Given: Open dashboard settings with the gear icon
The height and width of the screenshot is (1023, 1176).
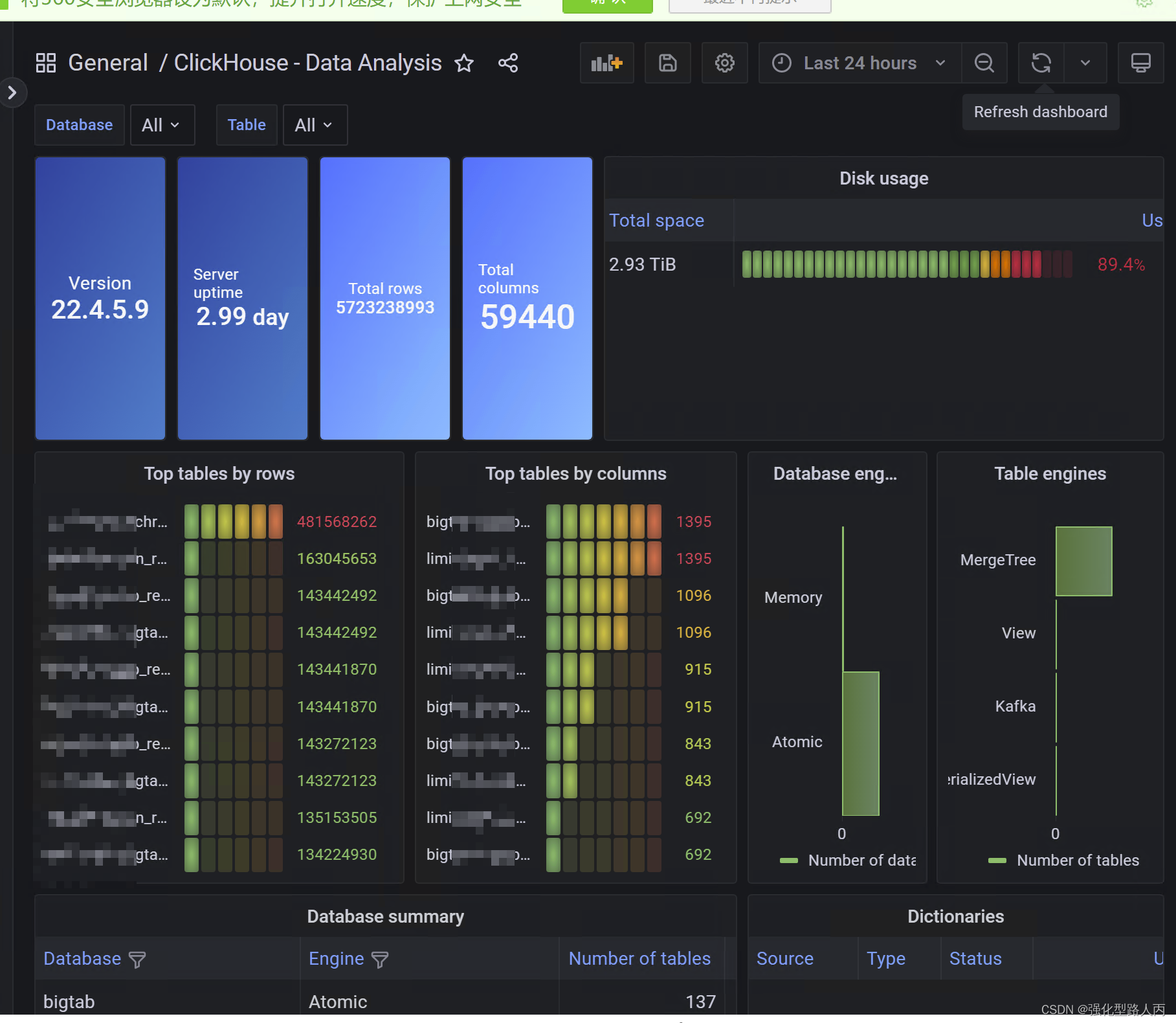Looking at the screenshot, I should coord(724,63).
